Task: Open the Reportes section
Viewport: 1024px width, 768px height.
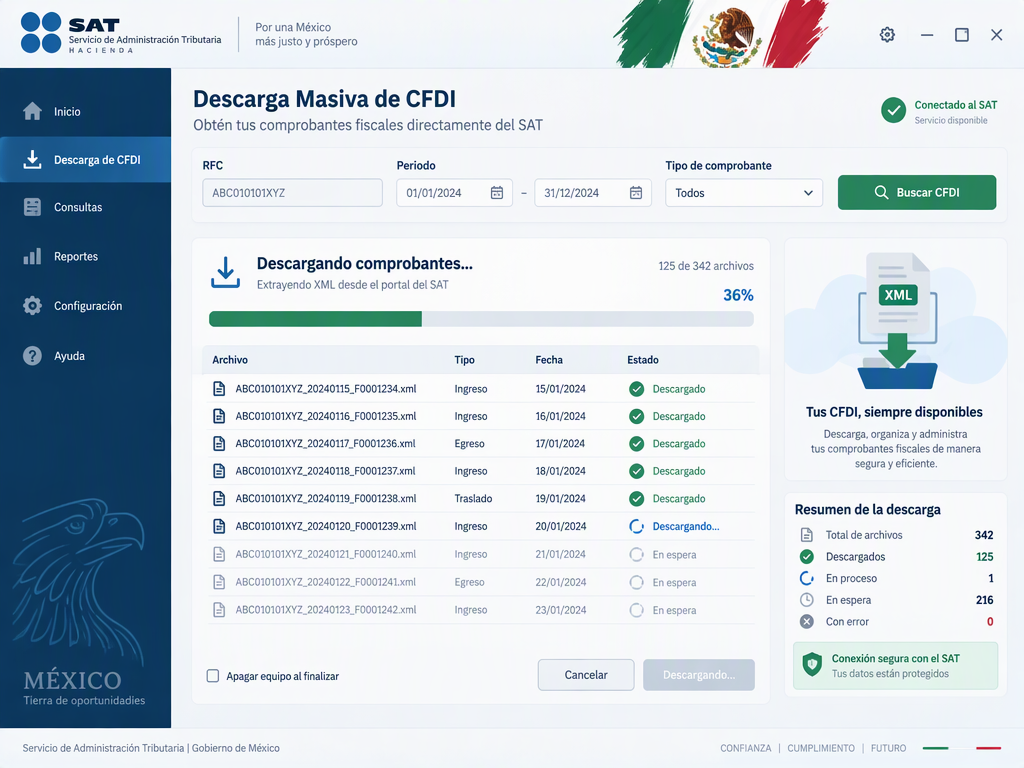Action: tap(86, 256)
